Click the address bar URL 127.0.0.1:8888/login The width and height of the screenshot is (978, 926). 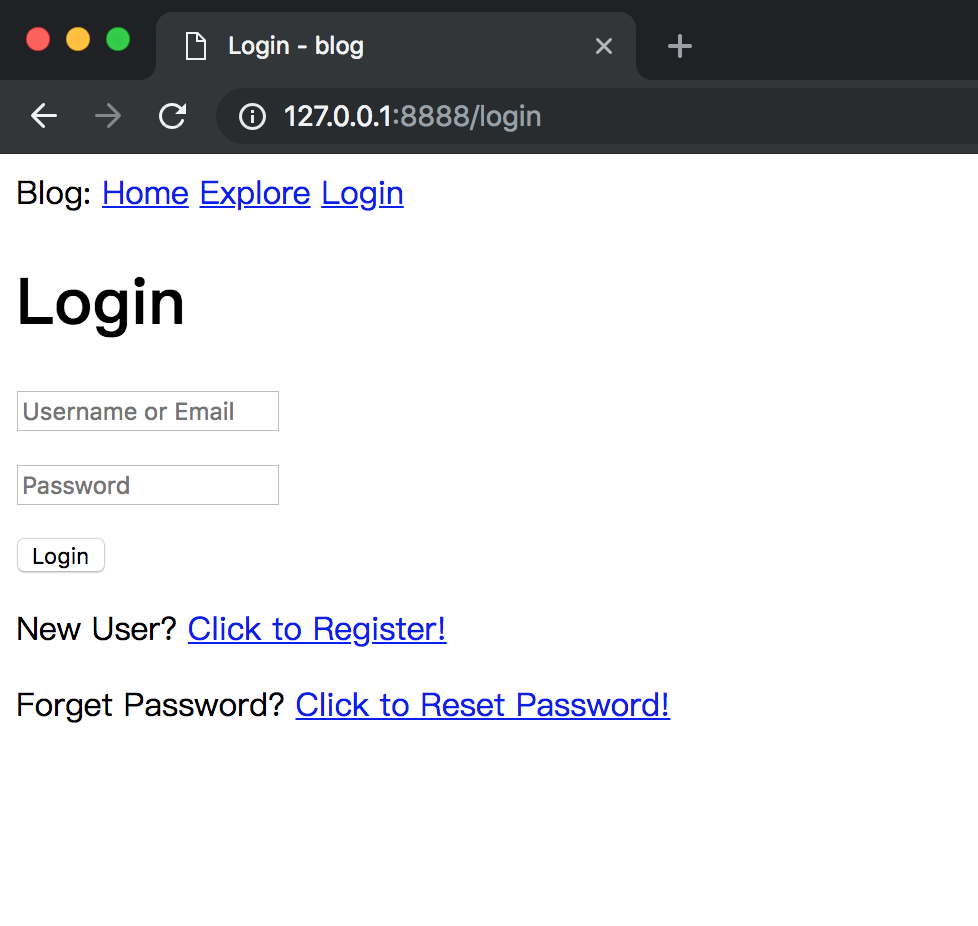tap(412, 117)
